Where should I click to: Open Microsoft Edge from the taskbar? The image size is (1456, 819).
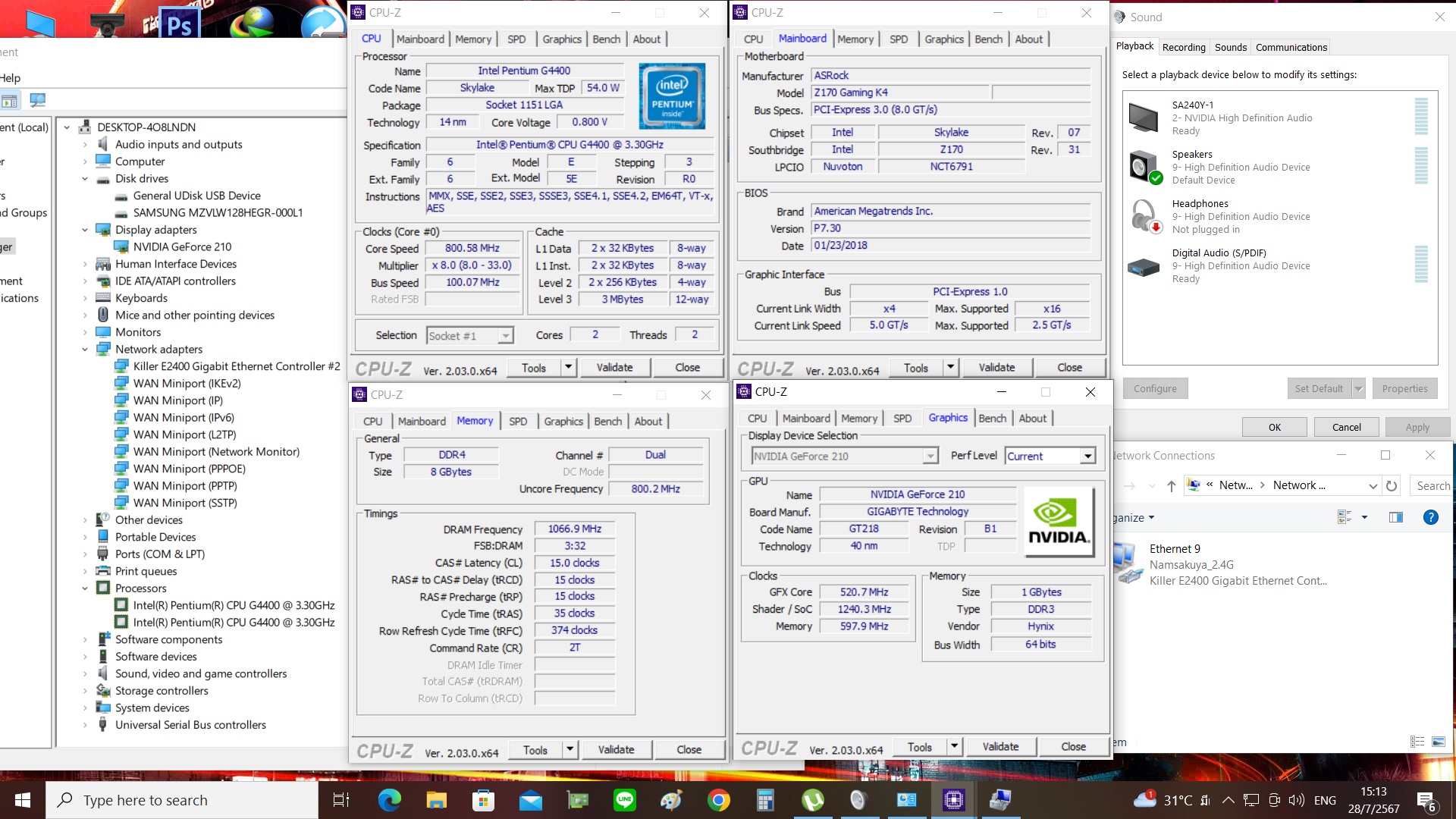(x=389, y=800)
